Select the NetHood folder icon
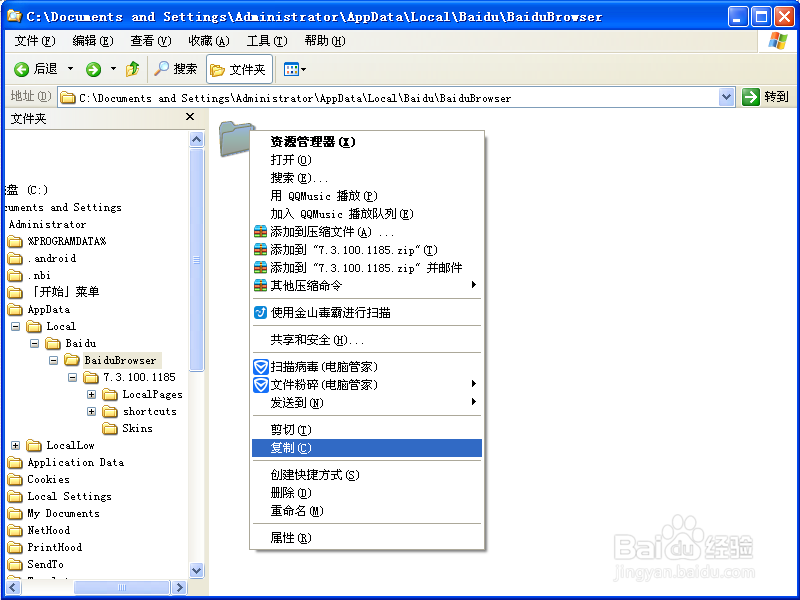The height and width of the screenshot is (600, 800). (x=15, y=531)
